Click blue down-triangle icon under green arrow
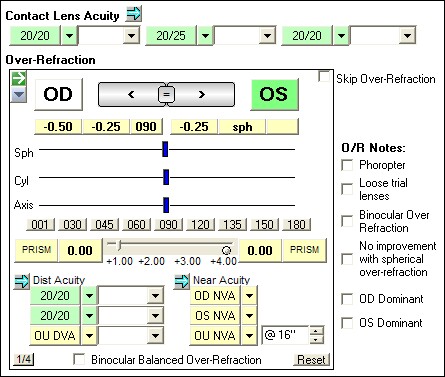The height and width of the screenshot is (377, 445). click(19, 95)
